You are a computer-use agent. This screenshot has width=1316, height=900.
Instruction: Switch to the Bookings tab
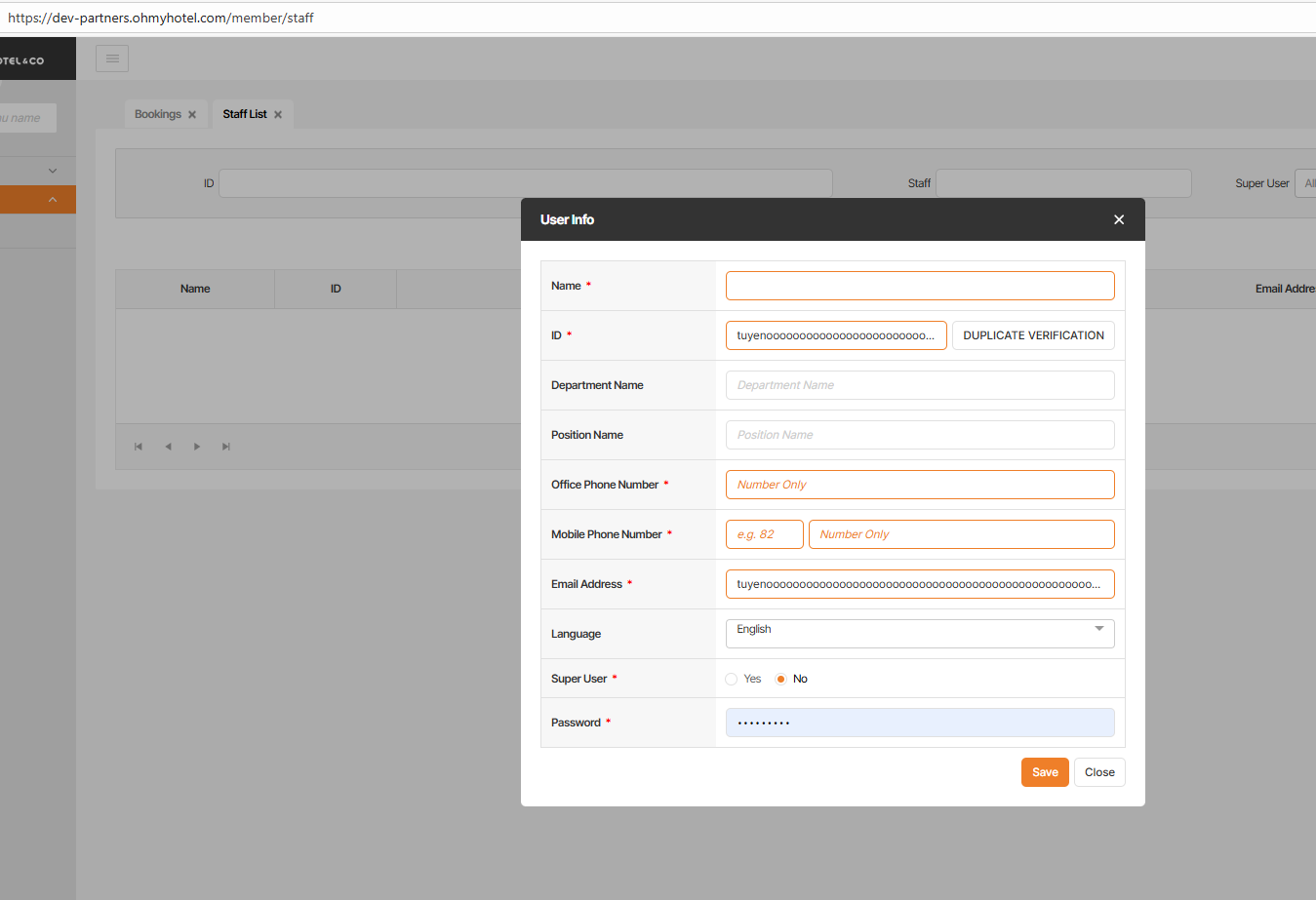click(x=157, y=114)
